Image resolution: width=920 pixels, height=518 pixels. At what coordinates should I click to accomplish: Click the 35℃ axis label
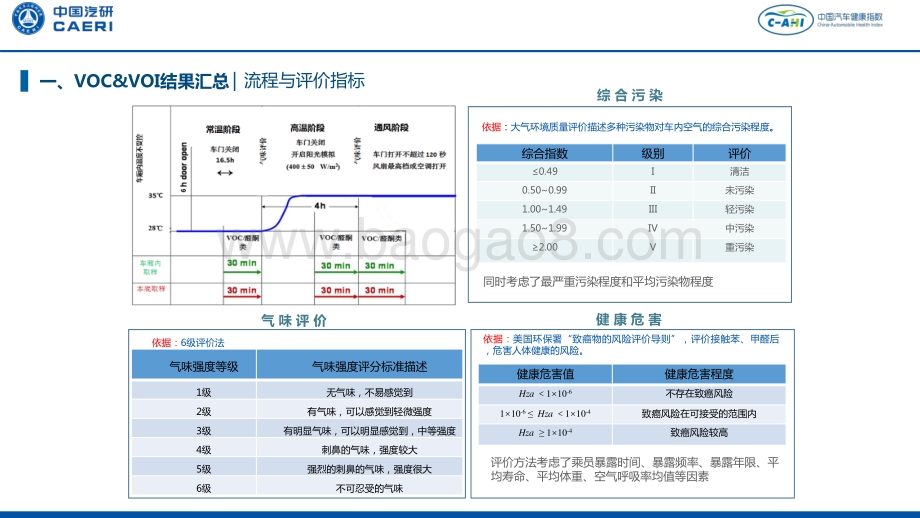(155, 195)
